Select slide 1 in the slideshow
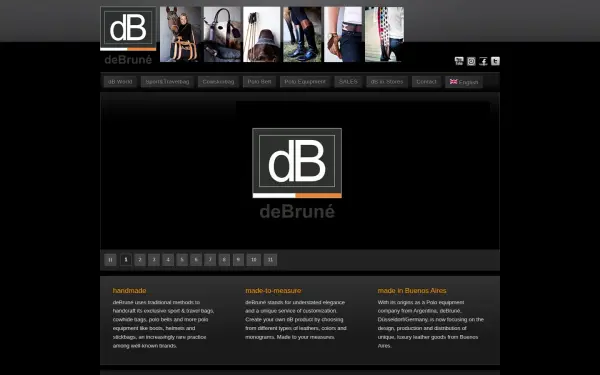This screenshot has height=375, width=600. [126, 260]
